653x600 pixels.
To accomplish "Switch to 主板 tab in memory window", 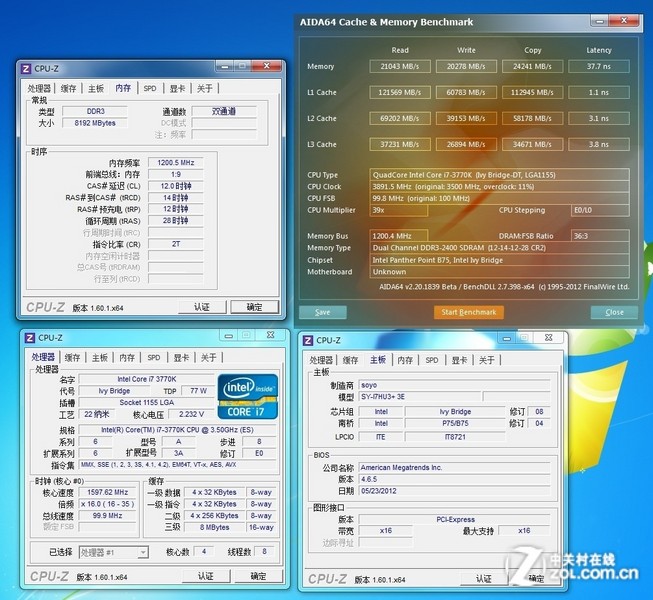I will pos(96,88).
